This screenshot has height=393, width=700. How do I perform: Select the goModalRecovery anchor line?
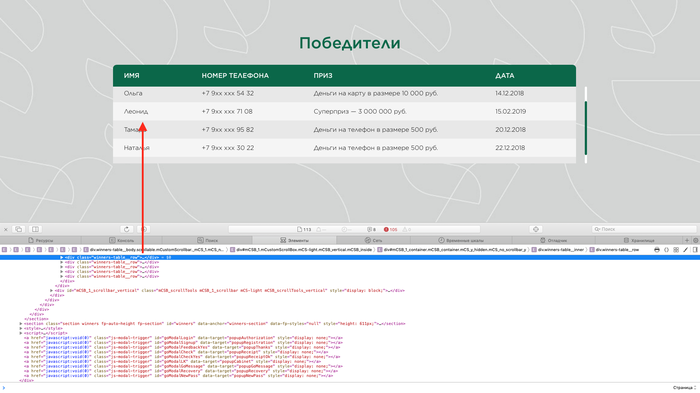tap(180, 371)
